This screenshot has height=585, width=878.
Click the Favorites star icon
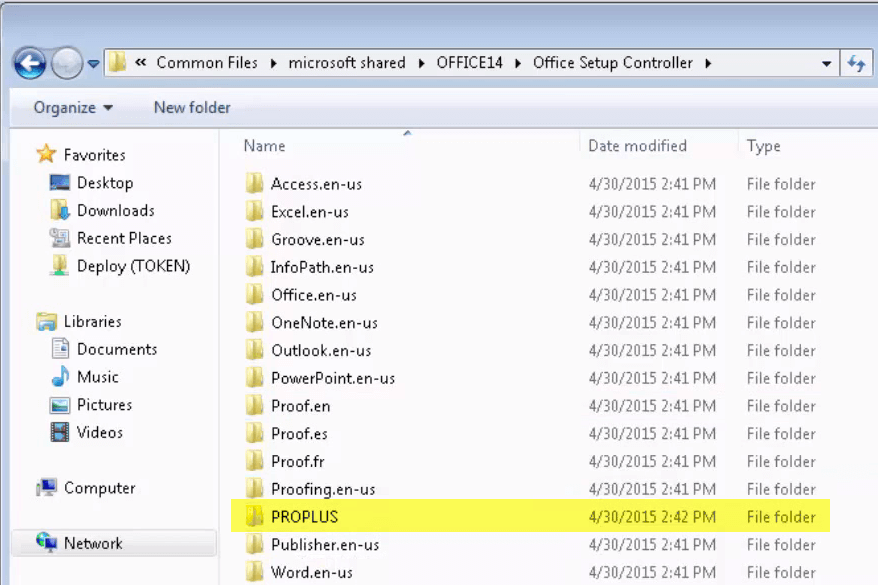tap(46, 154)
